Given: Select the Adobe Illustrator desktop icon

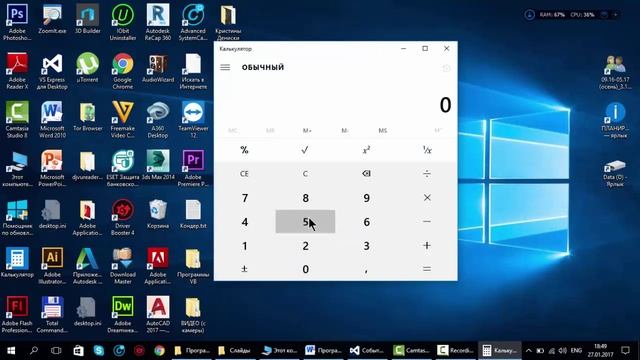Looking at the screenshot, I should coord(52,266).
